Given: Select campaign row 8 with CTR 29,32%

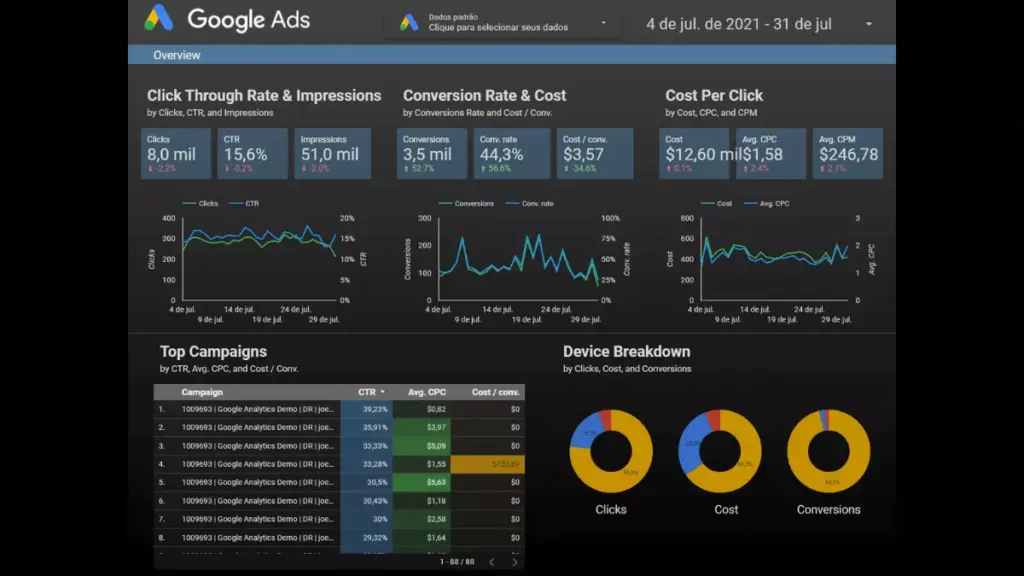Looking at the screenshot, I should (x=339, y=537).
